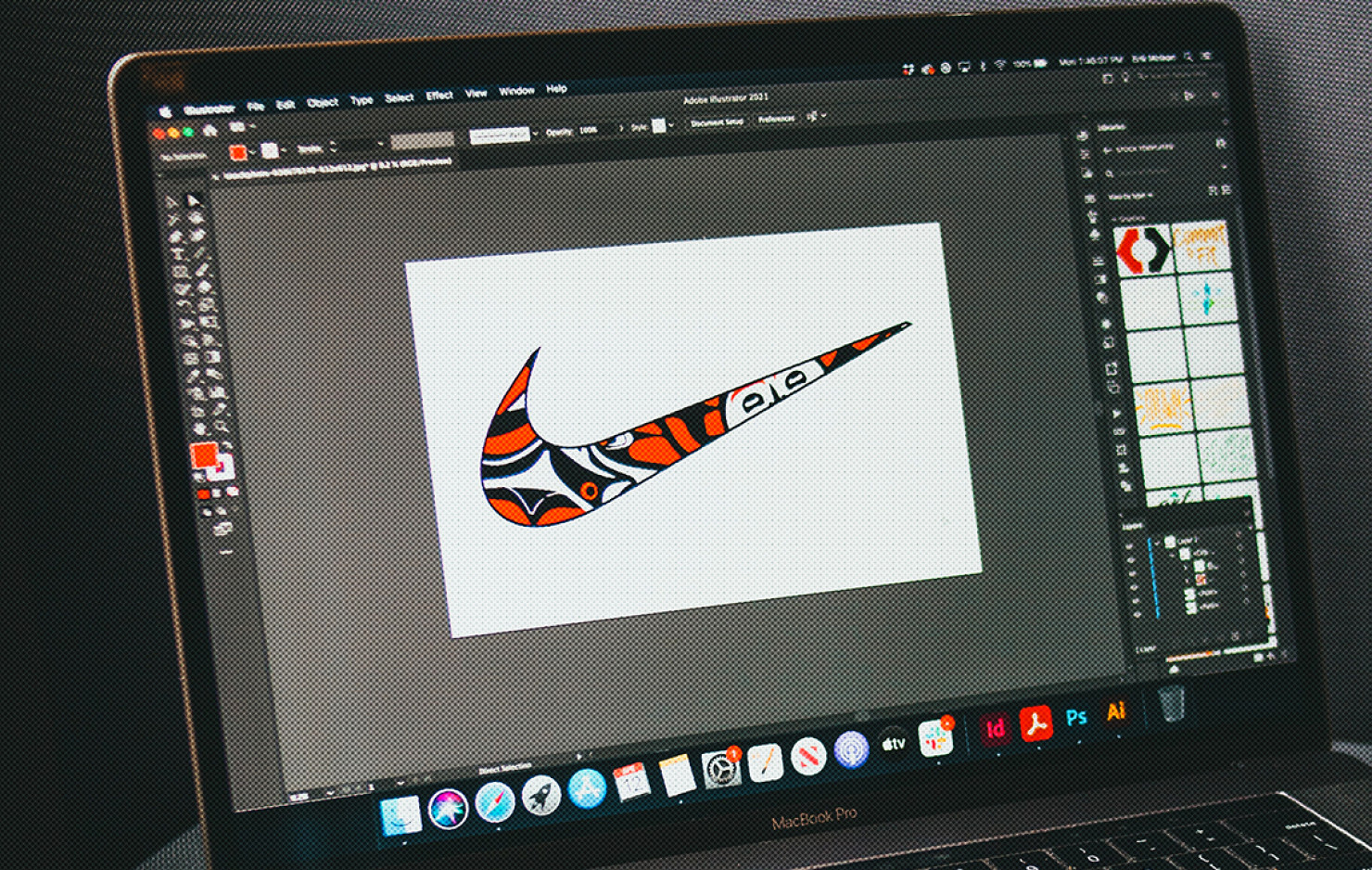Screen dimensions: 1372x870
Task: Open Slack from the dock
Action: (x=934, y=738)
